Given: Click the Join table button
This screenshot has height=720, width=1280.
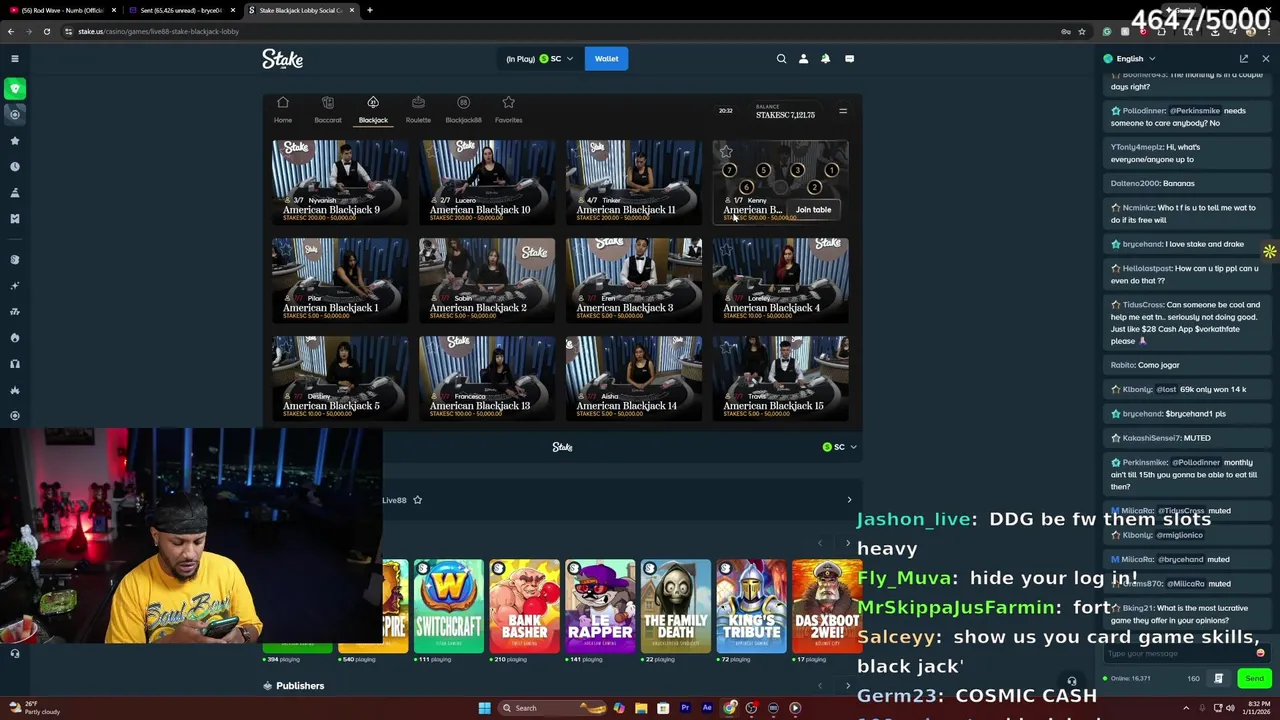Looking at the screenshot, I should click(813, 210).
